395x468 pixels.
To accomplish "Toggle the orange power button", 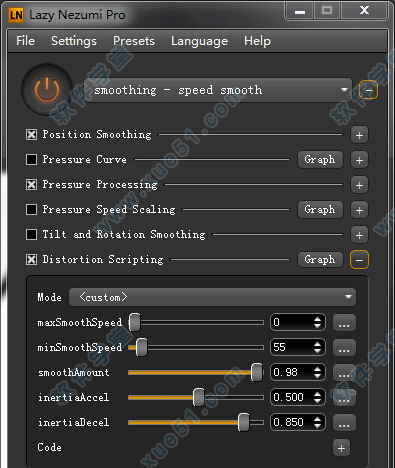I will click(47, 90).
